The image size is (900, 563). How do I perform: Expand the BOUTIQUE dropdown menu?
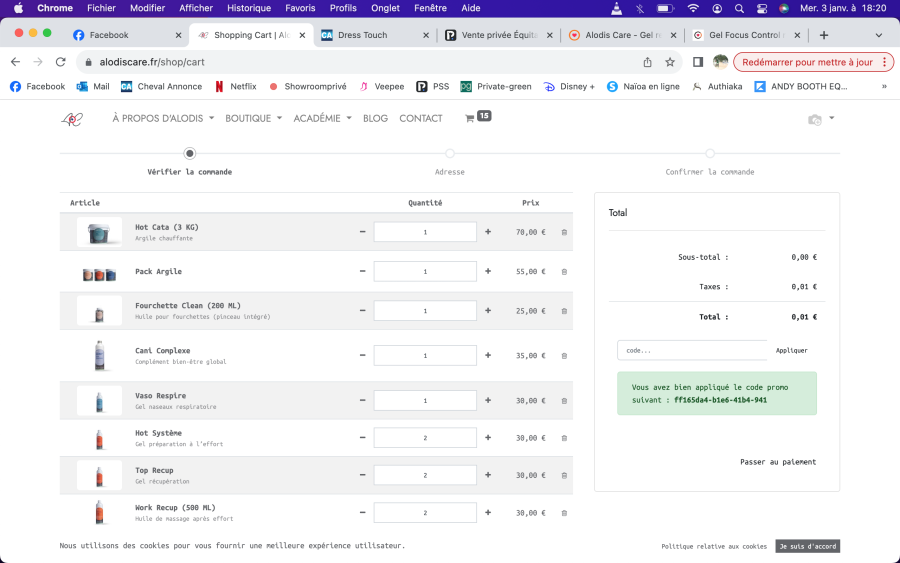coord(253,118)
